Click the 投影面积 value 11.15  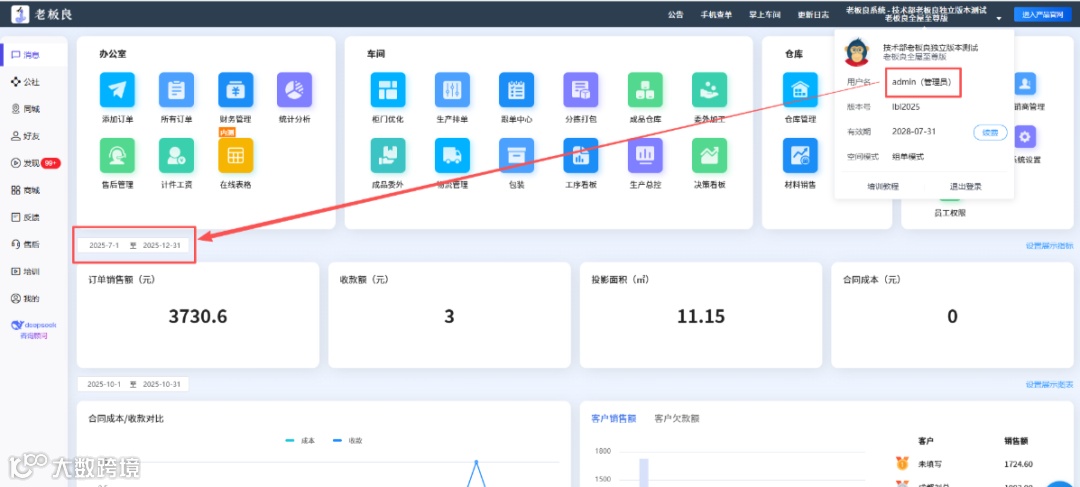700,316
